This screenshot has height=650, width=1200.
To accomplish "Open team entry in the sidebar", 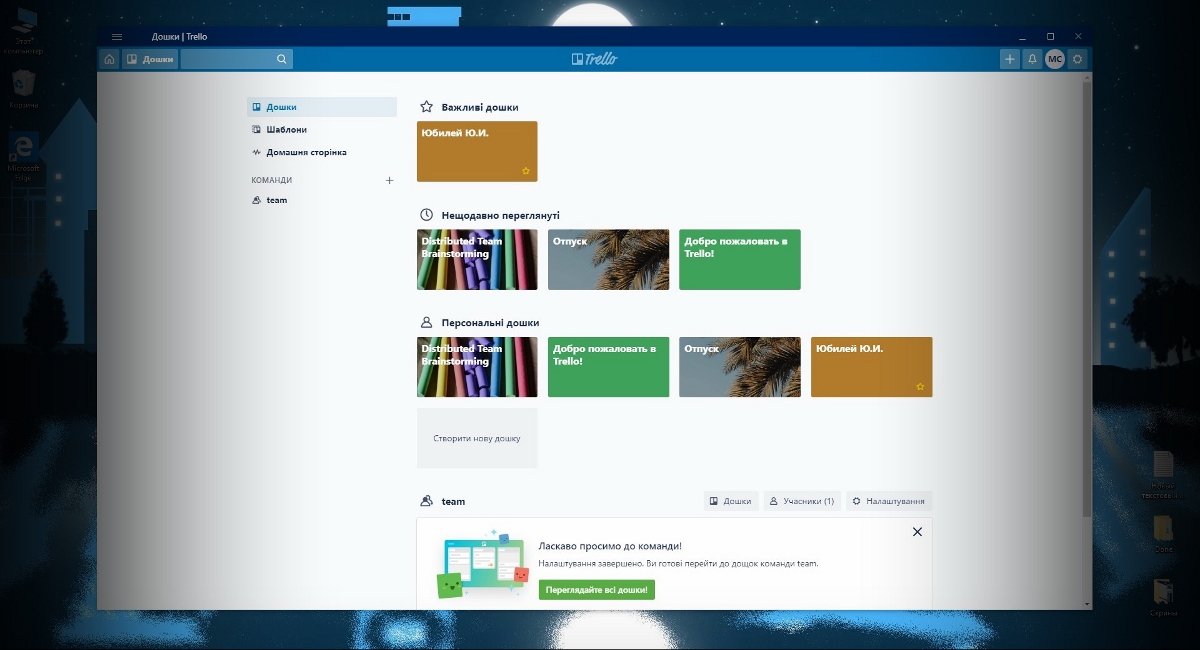I will click(322, 200).
